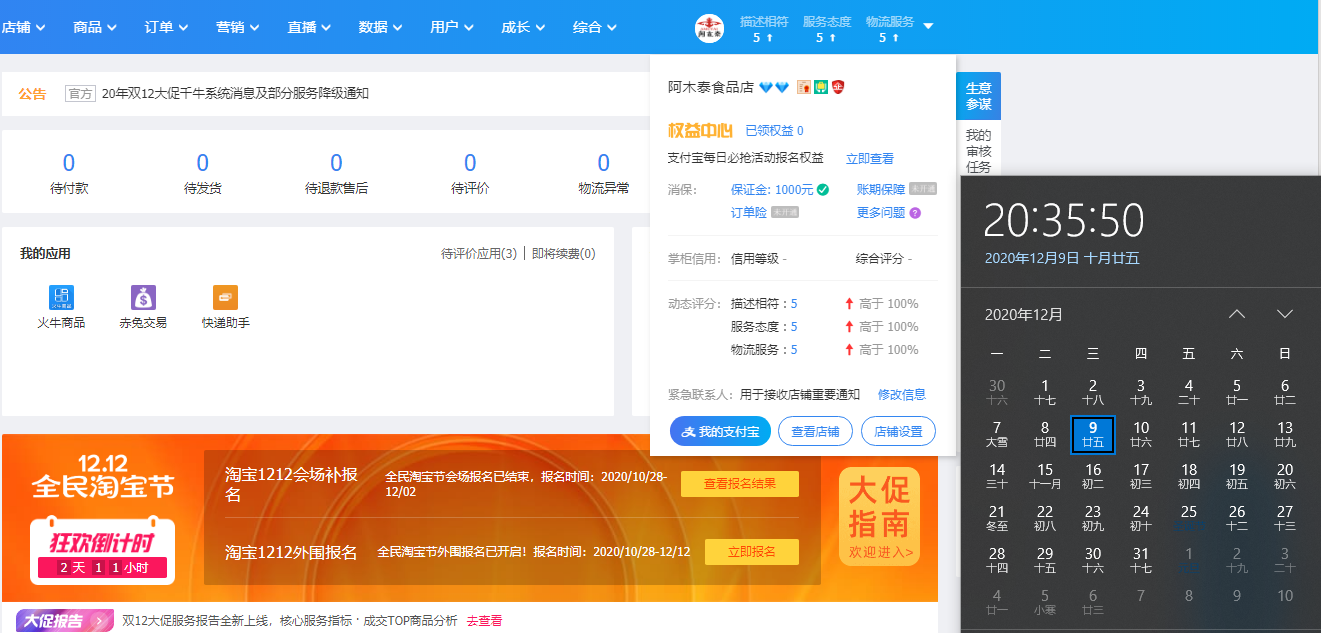Expand the 营销 menu
This screenshot has height=633, width=1321.
(238, 27)
